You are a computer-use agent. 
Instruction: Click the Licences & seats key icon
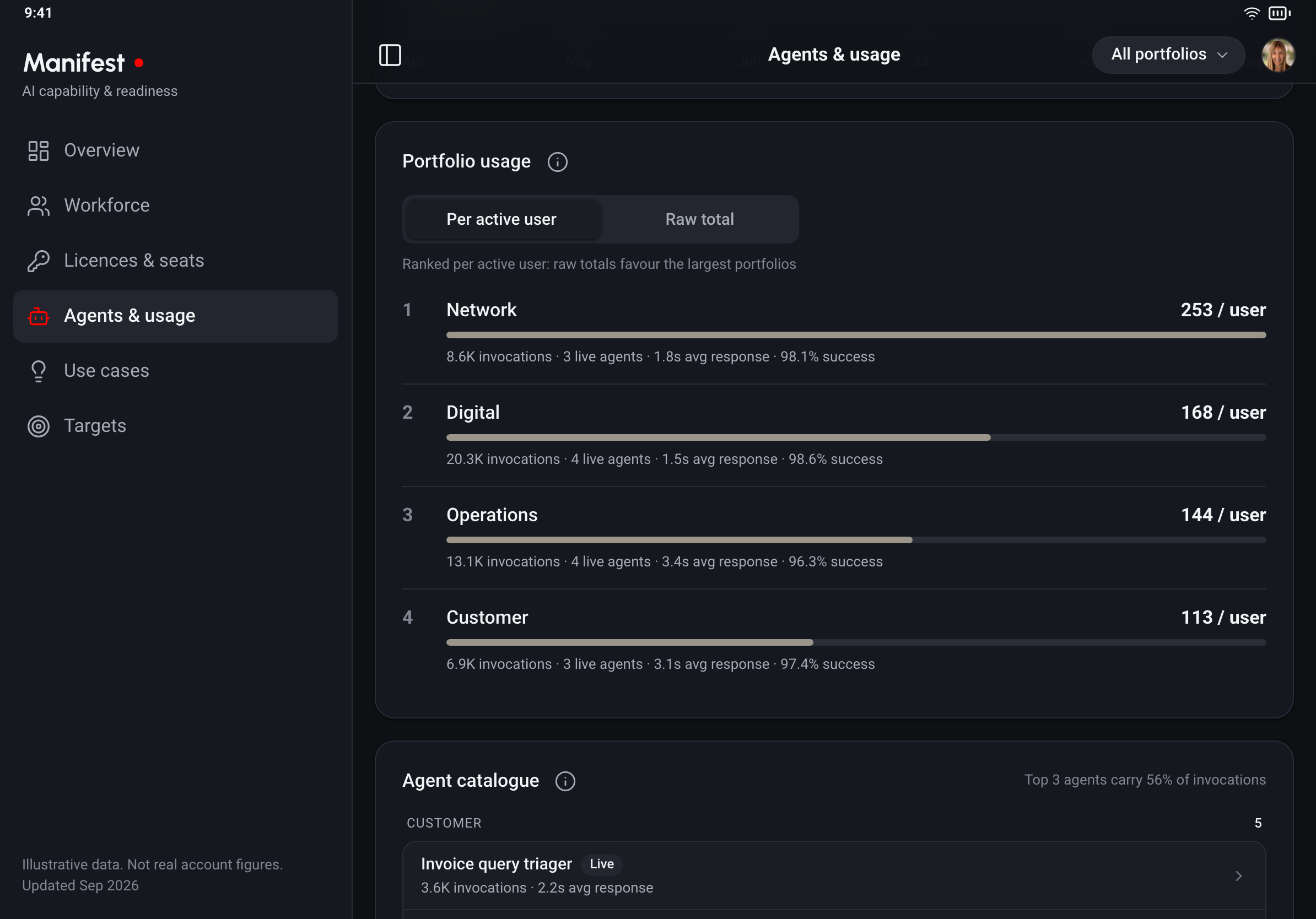pyautogui.click(x=39, y=261)
